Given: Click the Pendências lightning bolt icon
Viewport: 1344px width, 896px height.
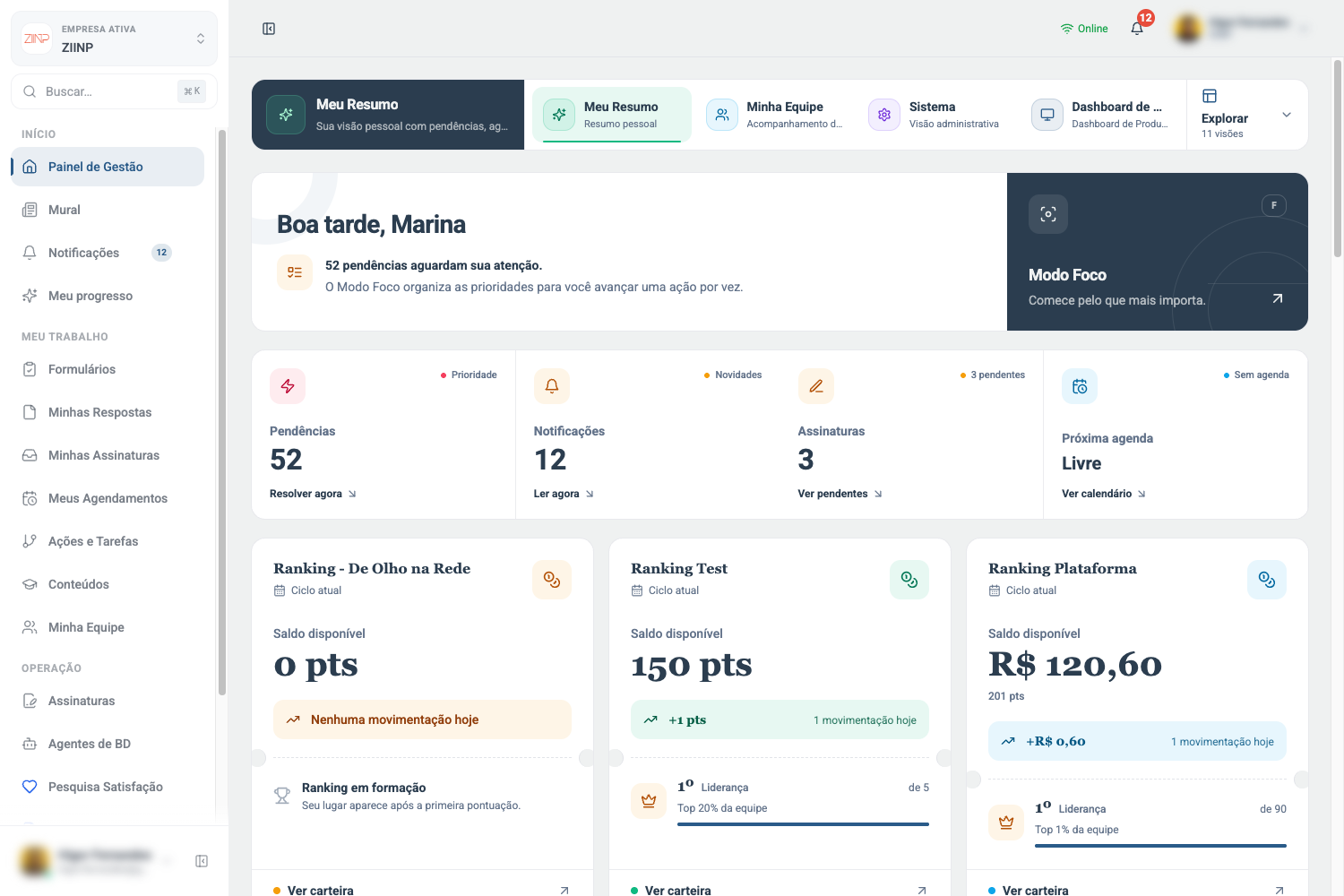Looking at the screenshot, I should tap(288, 386).
